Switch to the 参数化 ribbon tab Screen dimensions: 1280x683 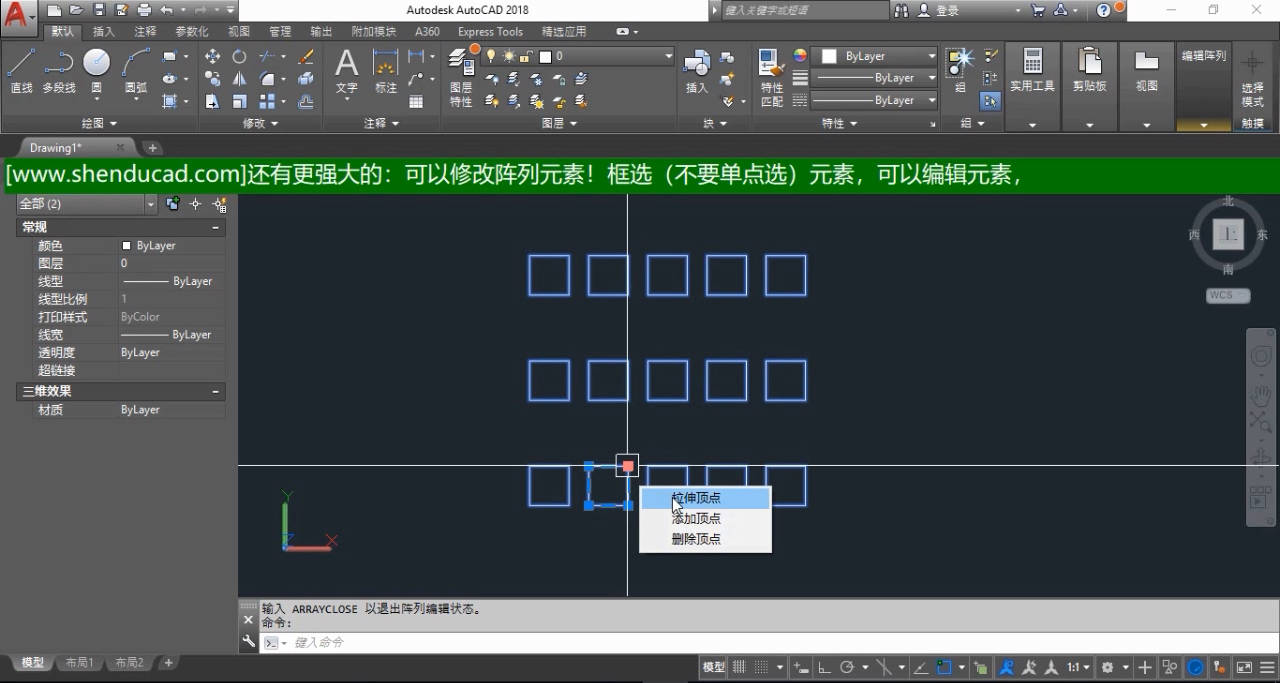[x=191, y=31]
